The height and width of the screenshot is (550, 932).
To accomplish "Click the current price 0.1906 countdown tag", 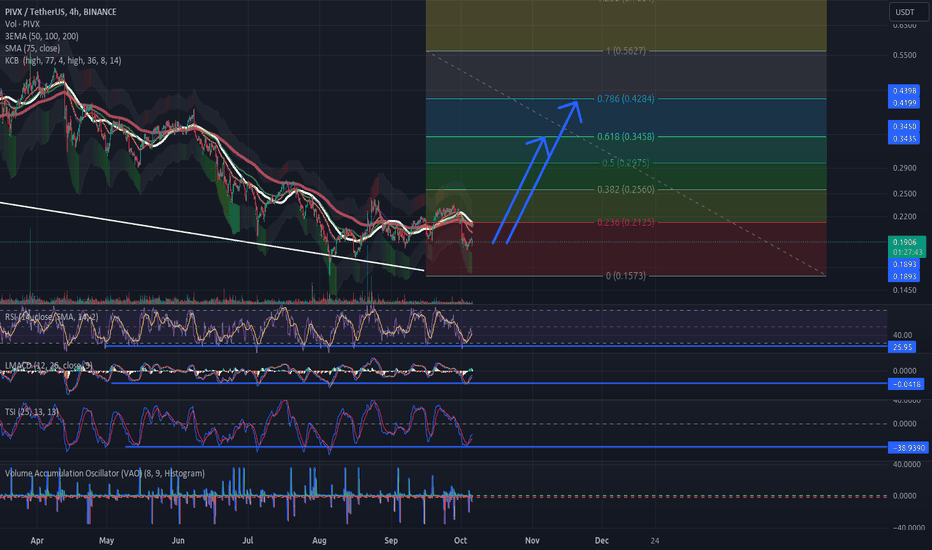I will pyautogui.click(x=906, y=247).
